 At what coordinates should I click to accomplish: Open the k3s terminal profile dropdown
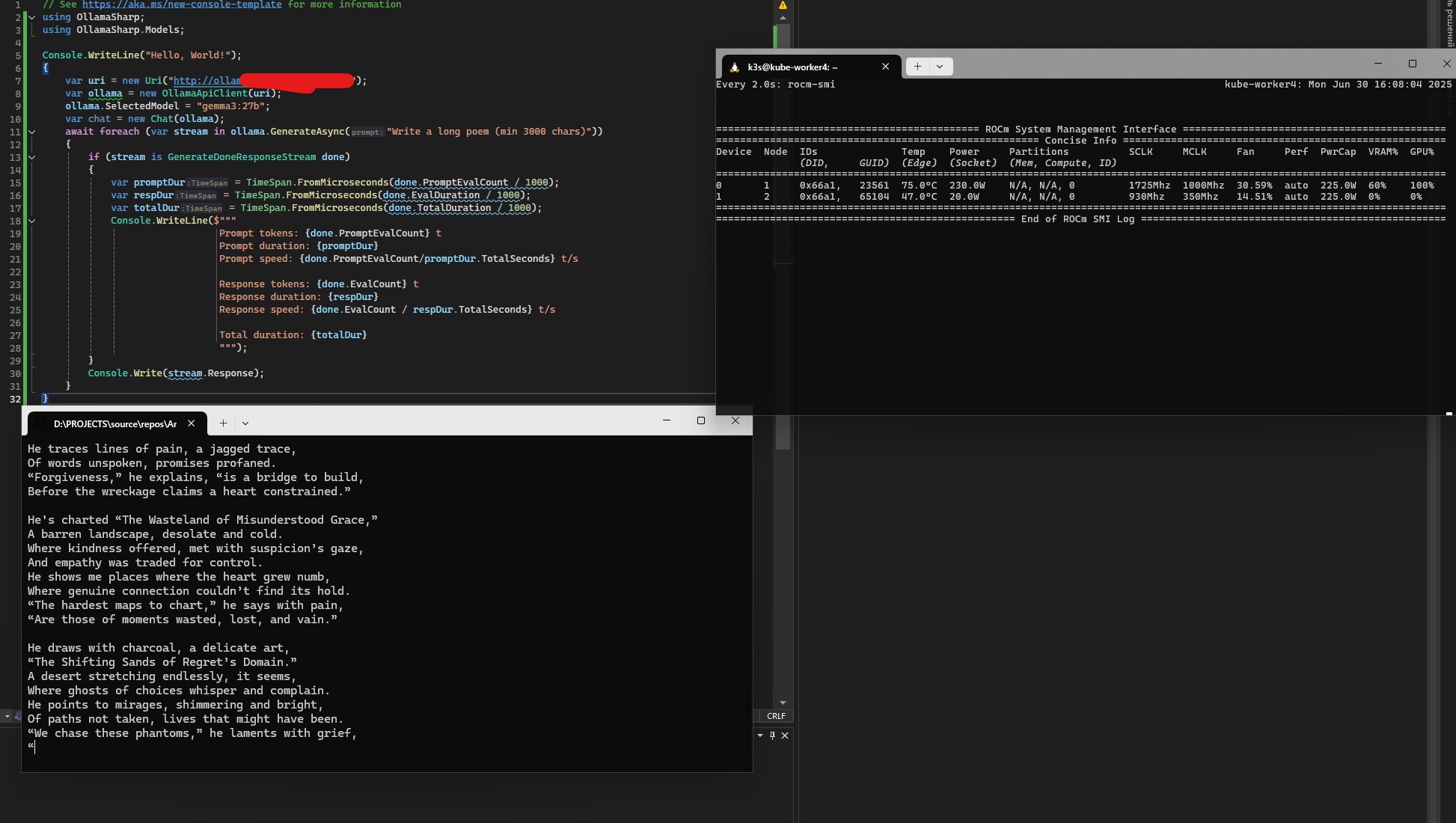tap(940, 67)
